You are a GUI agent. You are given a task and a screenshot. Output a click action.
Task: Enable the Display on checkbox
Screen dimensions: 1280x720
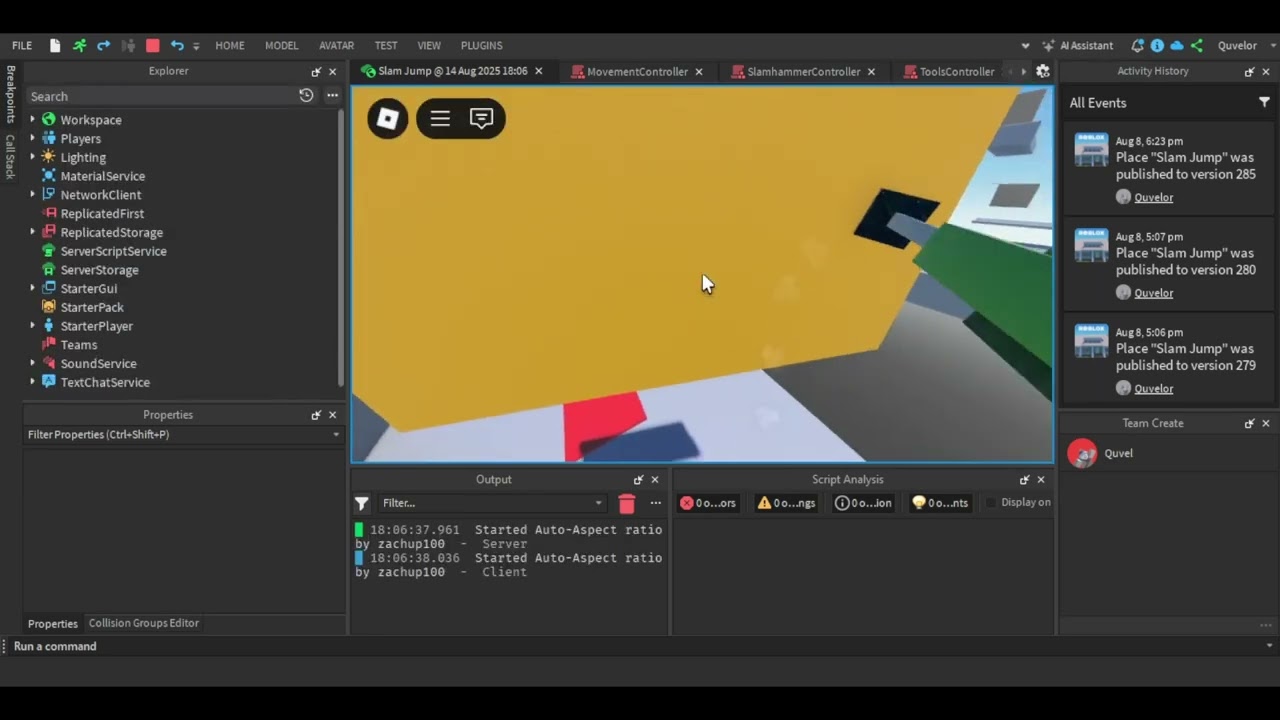pos(991,502)
